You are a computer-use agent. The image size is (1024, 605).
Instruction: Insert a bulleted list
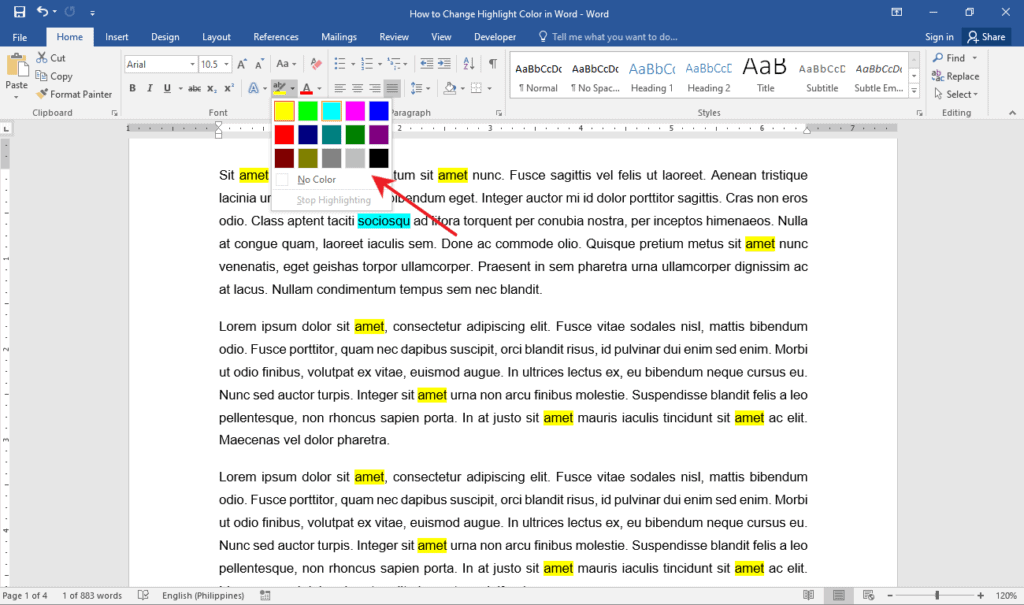point(340,64)
